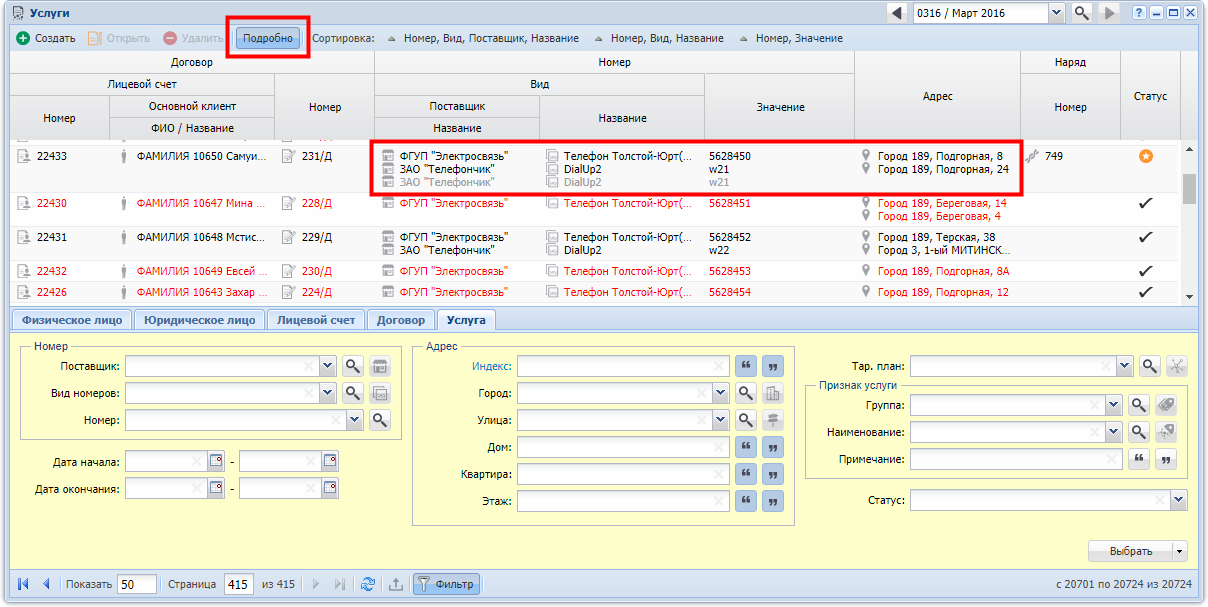Switch to the Договор tab
Screen dimensions: 1208x607
[x=402, y=320]
